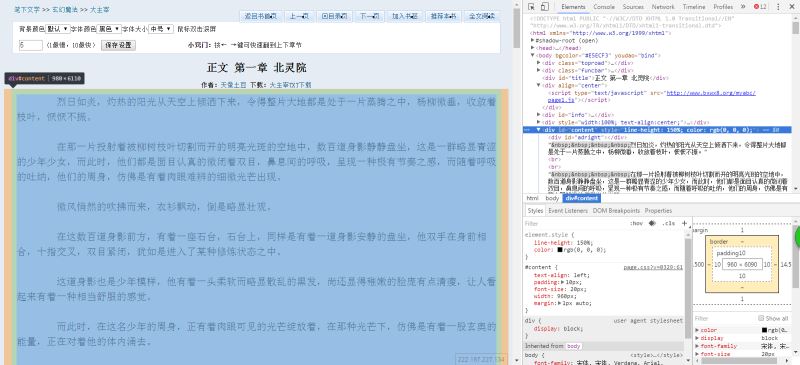Screen dimensions: 800x365
Task: Add a new style rule with plus icon
Action: 684,223
